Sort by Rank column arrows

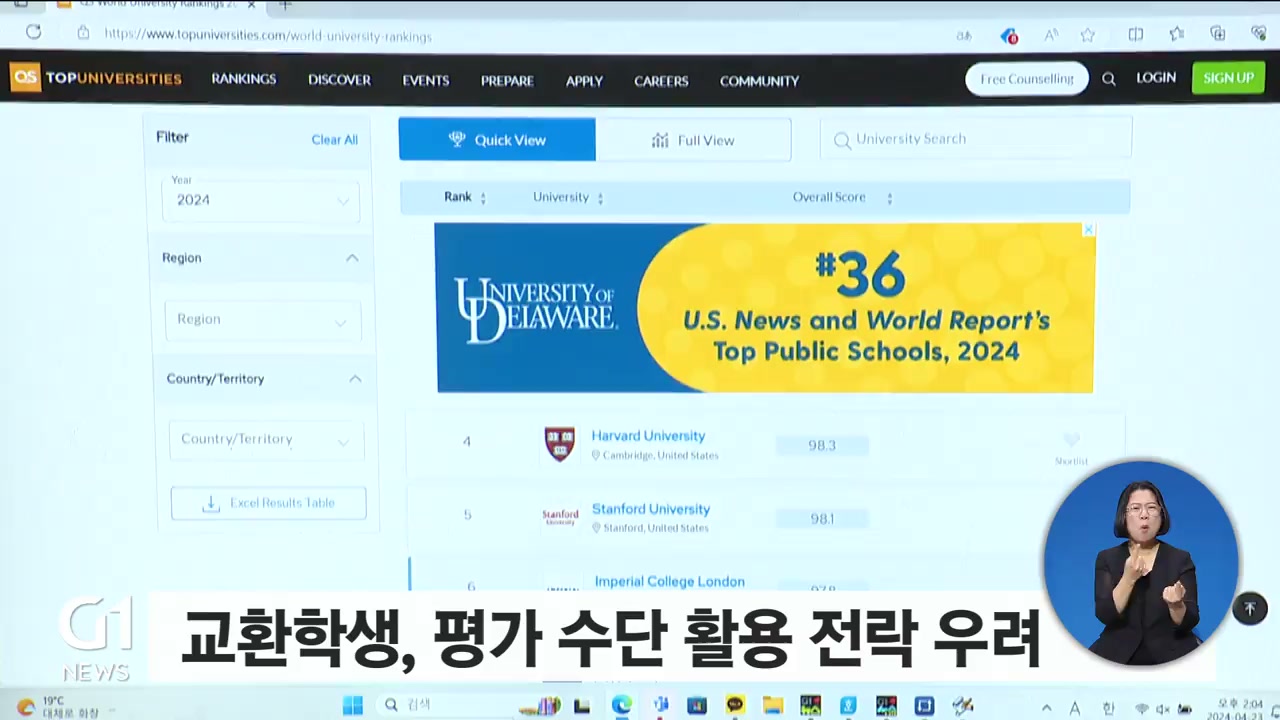point(483,198)
